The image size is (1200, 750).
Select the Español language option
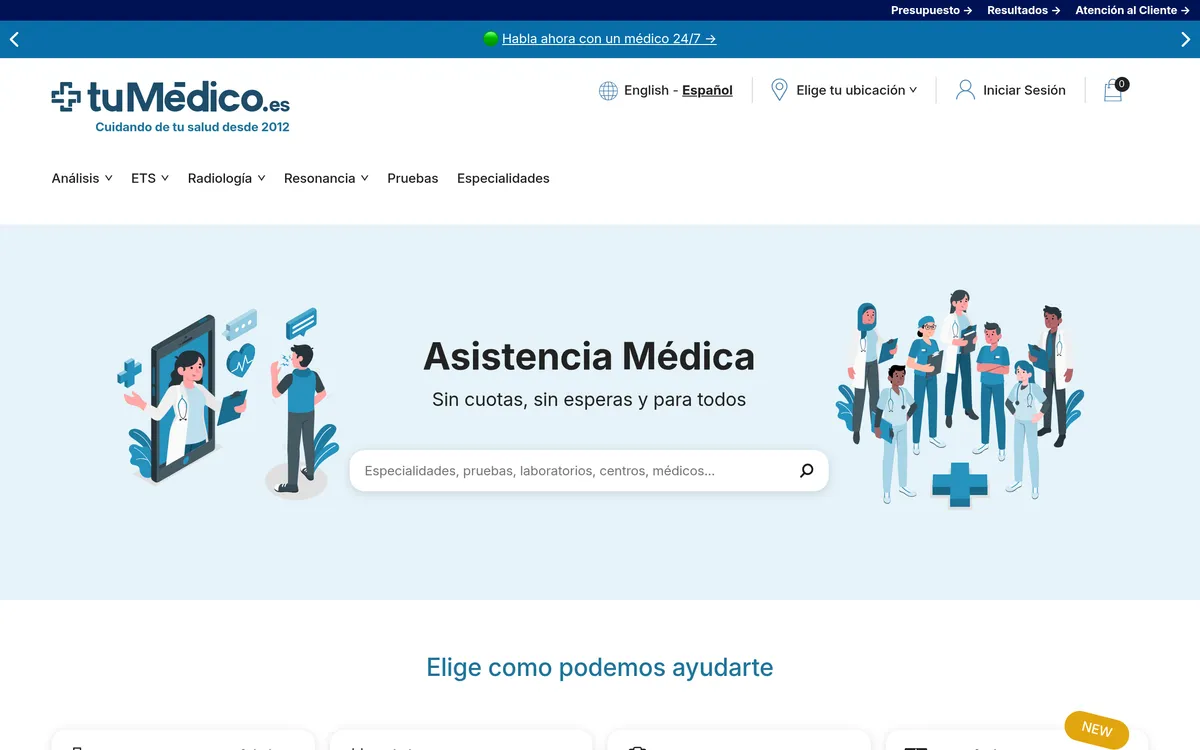[x=707, y=90]
